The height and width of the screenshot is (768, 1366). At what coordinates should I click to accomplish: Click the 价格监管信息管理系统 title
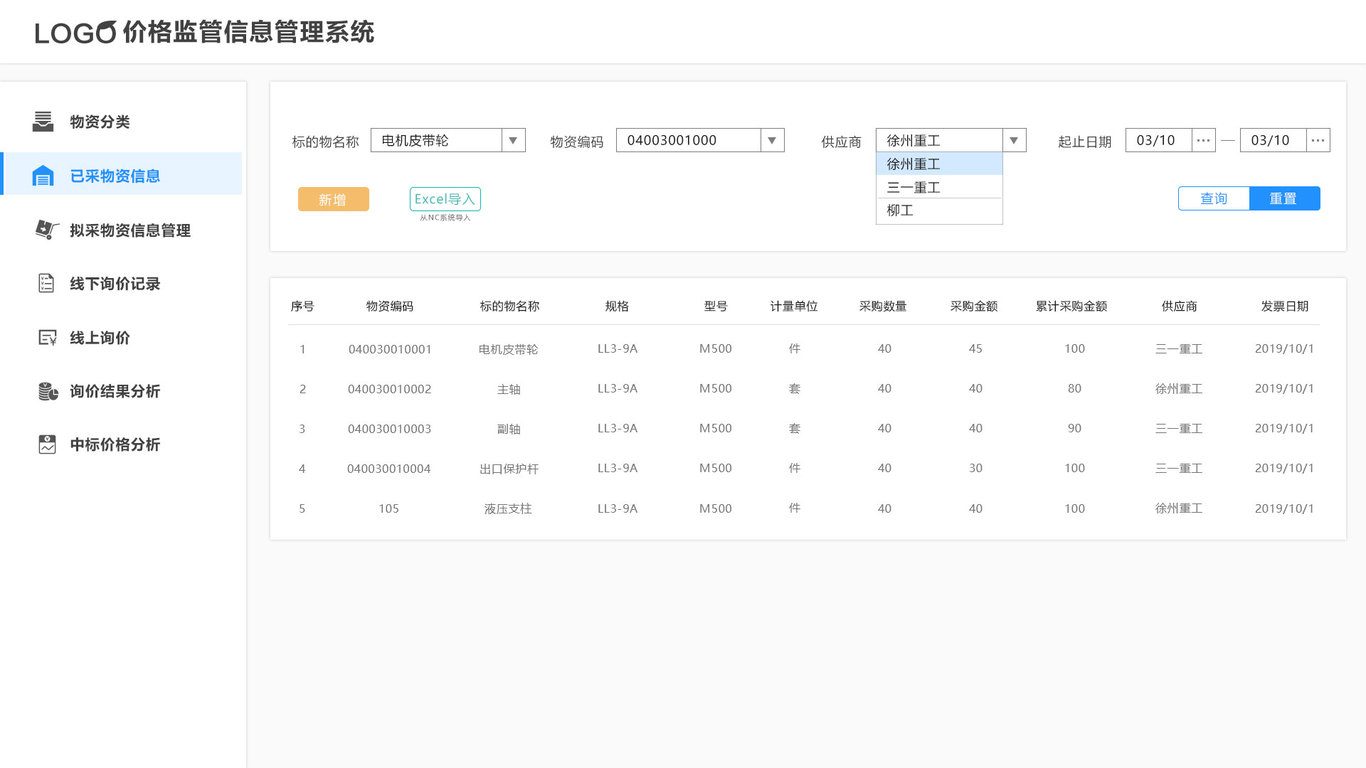[x=249, y=32]
